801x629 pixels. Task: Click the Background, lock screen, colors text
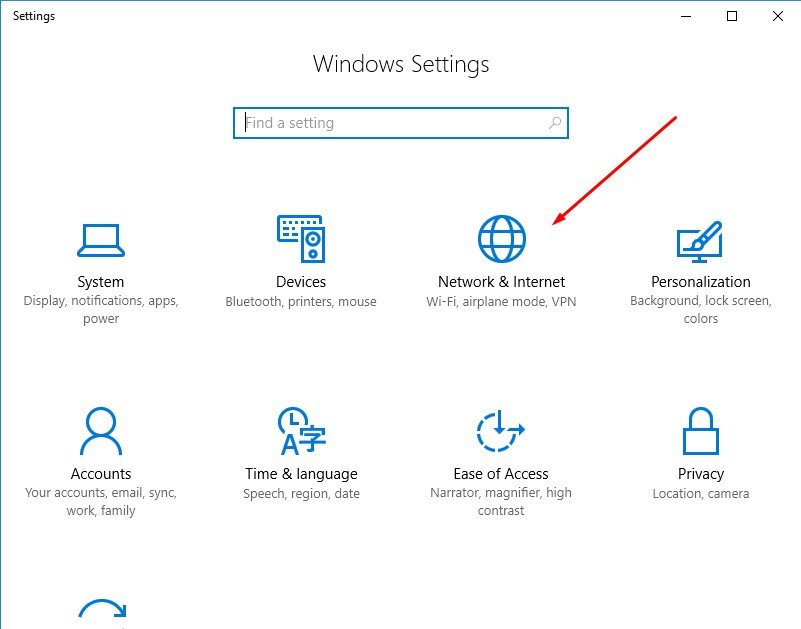701,309
